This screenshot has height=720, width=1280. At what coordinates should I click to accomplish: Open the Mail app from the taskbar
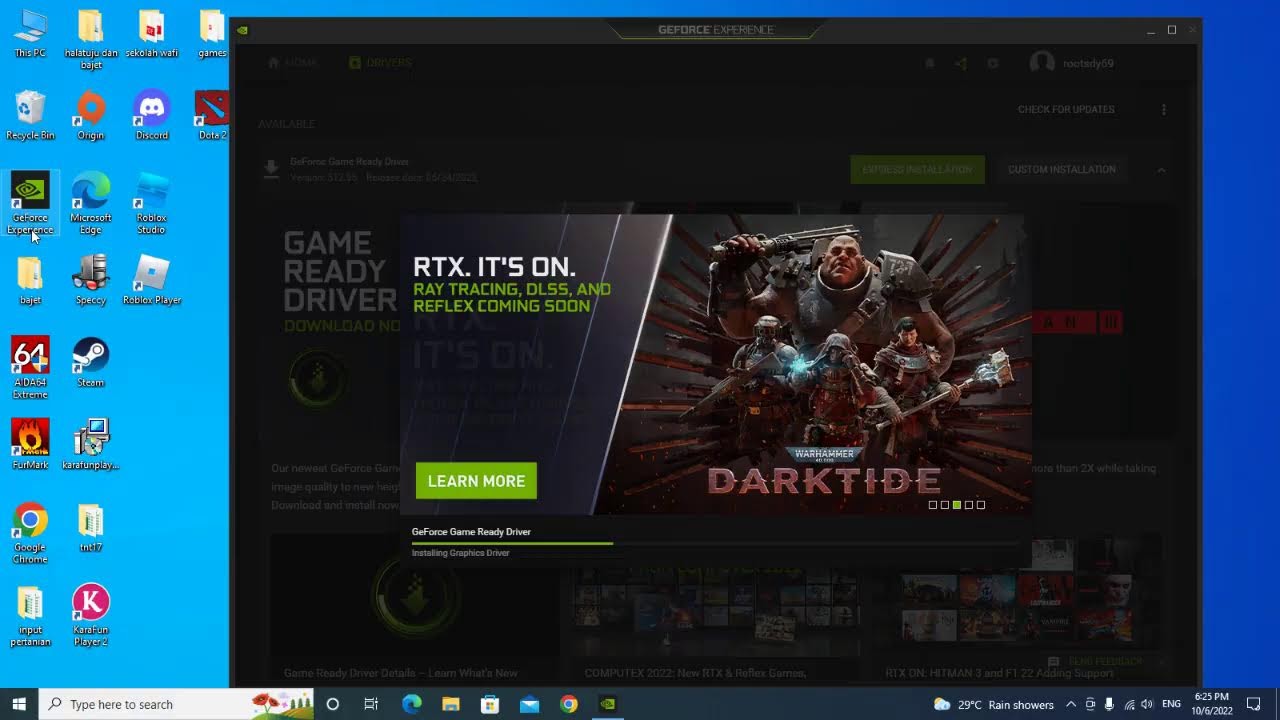pyautogui.click(x=529, y=704)
